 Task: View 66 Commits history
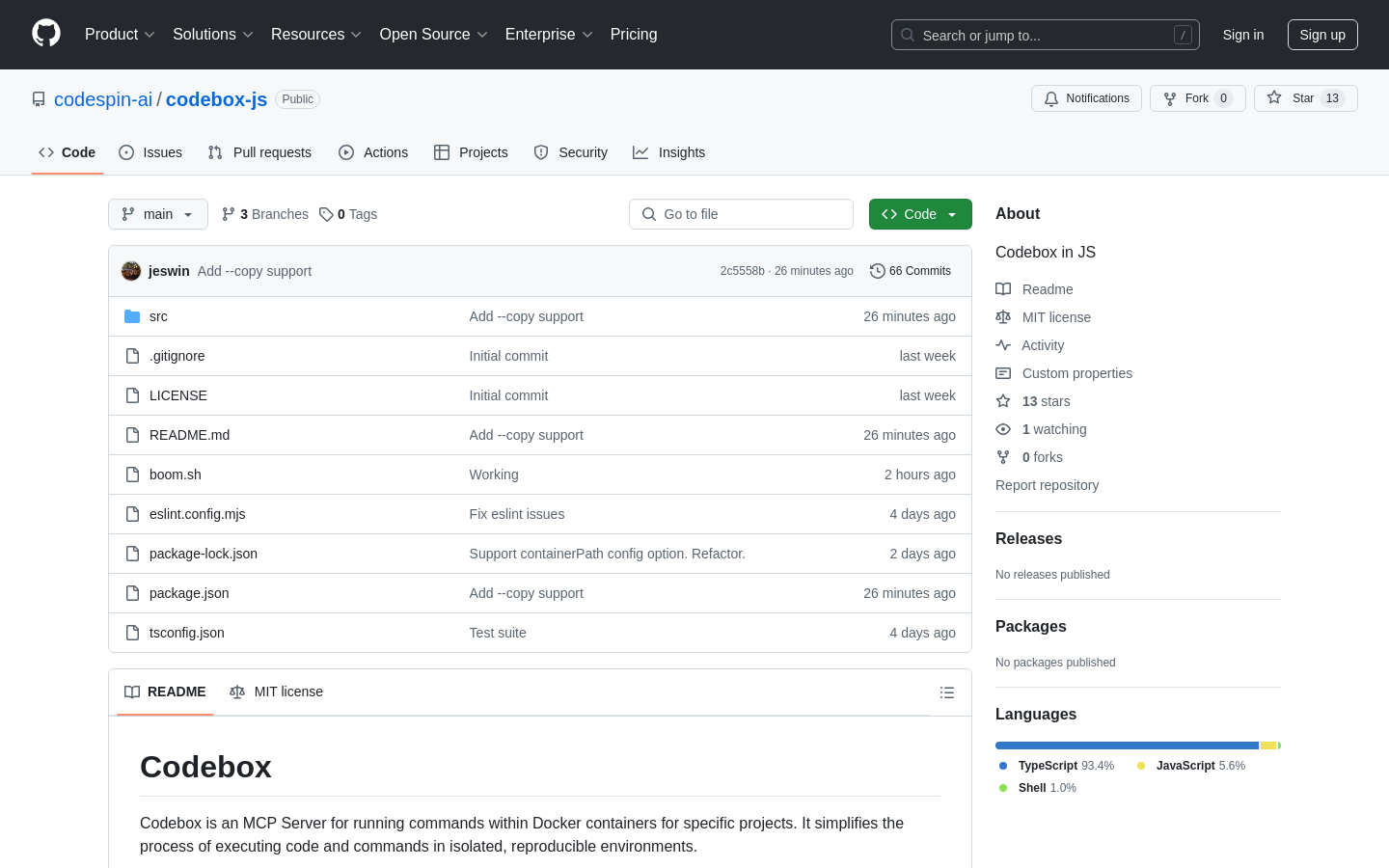[x=911, y=271]
